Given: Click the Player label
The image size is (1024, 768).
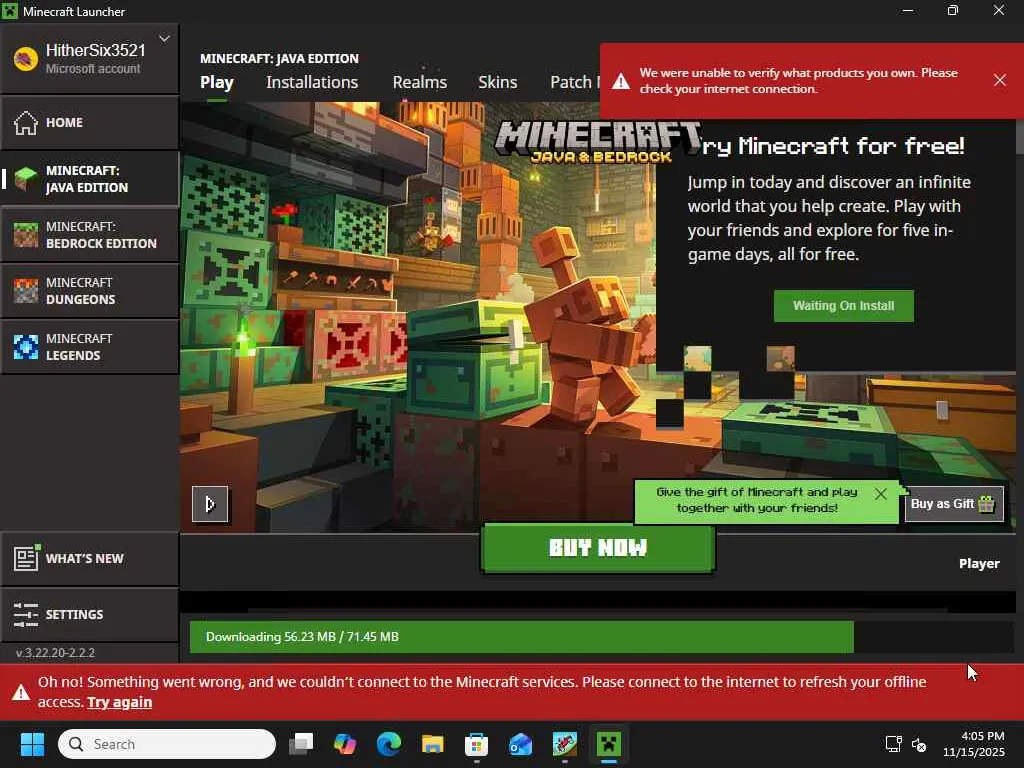Looking at the screenshot, I should click(979, 564).
